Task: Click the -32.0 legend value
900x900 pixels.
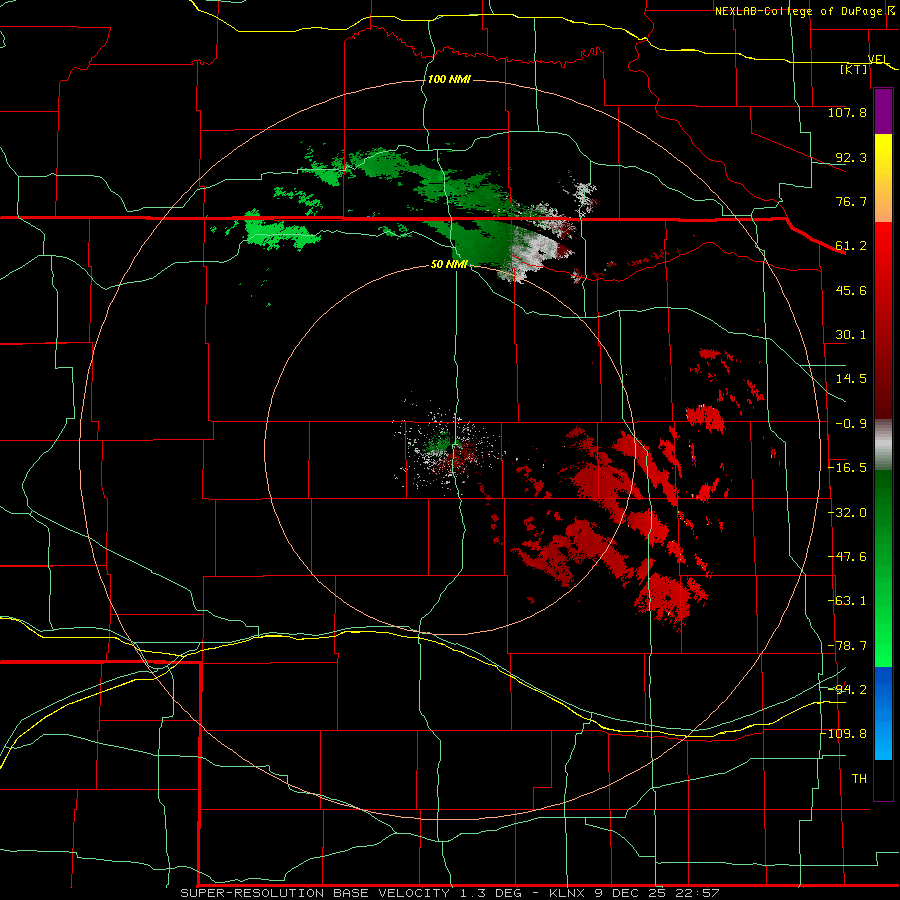Action: click(847, 513)
